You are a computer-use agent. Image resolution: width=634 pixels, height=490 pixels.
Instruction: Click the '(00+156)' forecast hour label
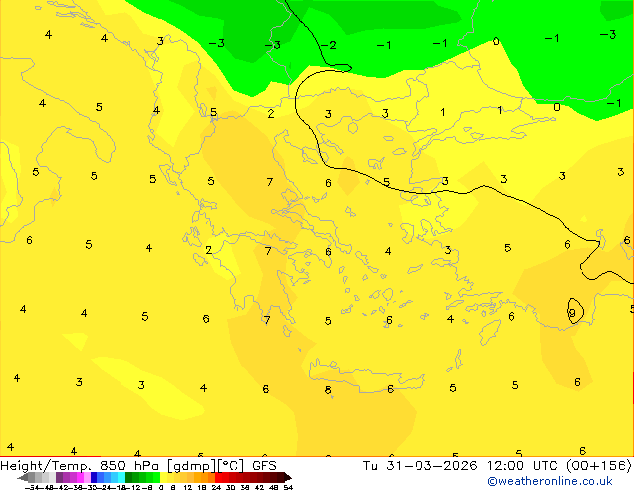tap(599, 466)
